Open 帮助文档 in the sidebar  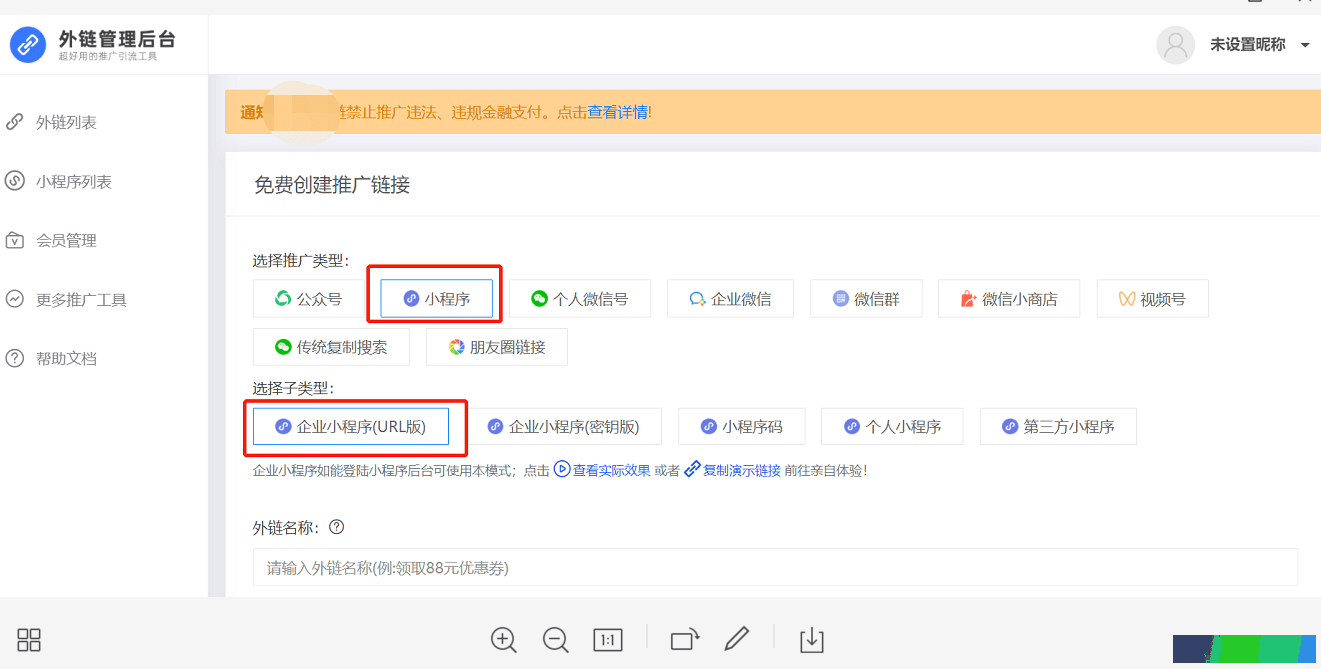pyautogui.click(x=66, y=358)
